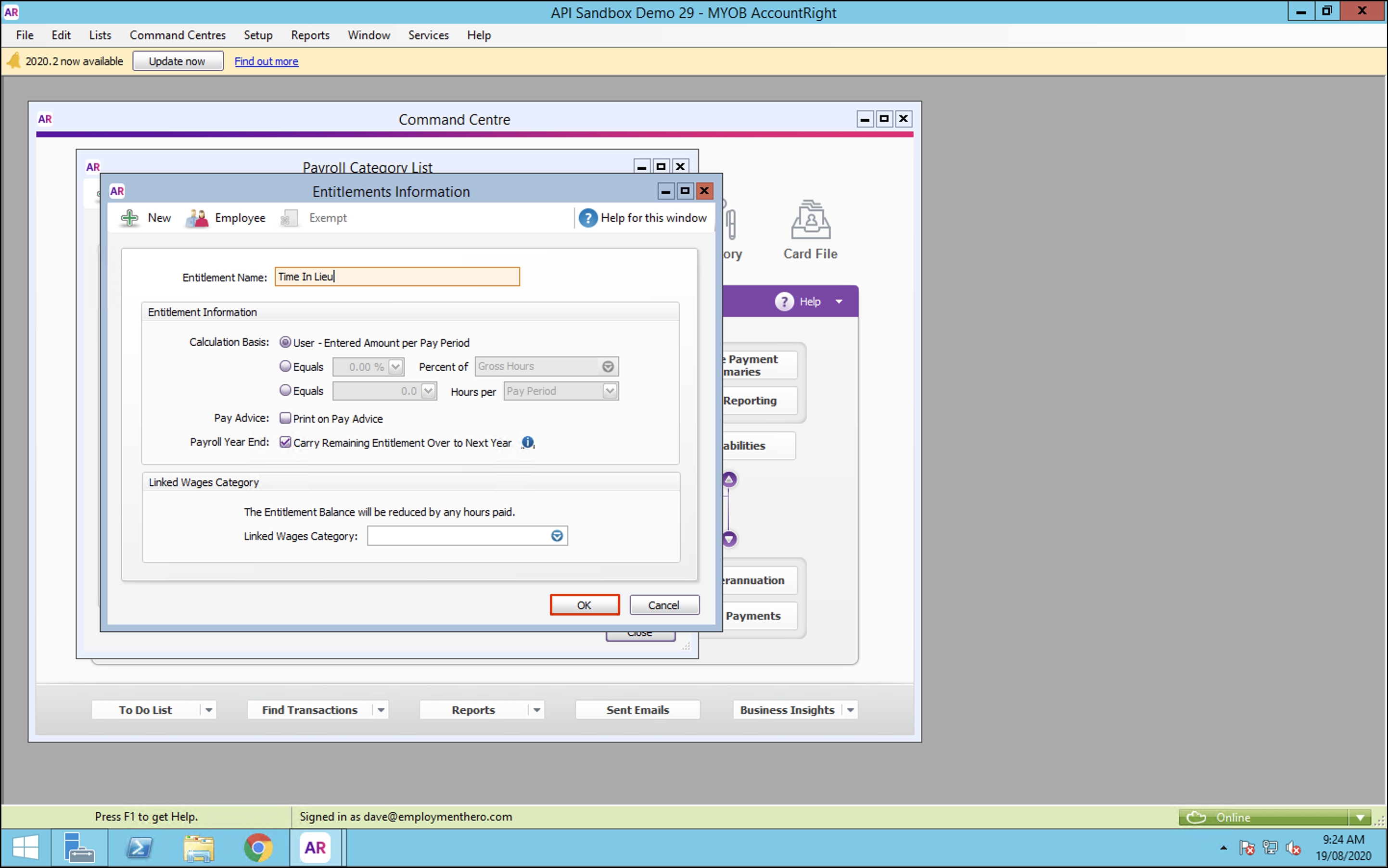Image resolution: width=1388 pixels, height=868 pixels.
Task: Open the Command Centres menu
Action: point(178,35)
